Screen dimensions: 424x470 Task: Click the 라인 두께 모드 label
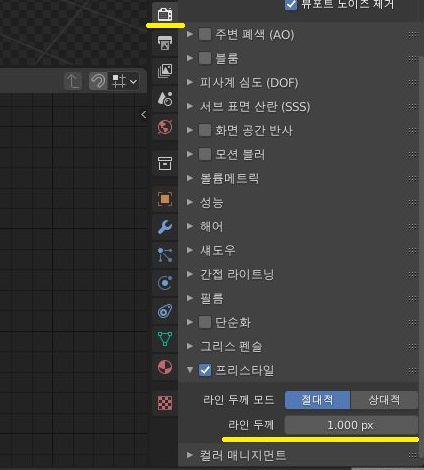[x=239, y=400]
